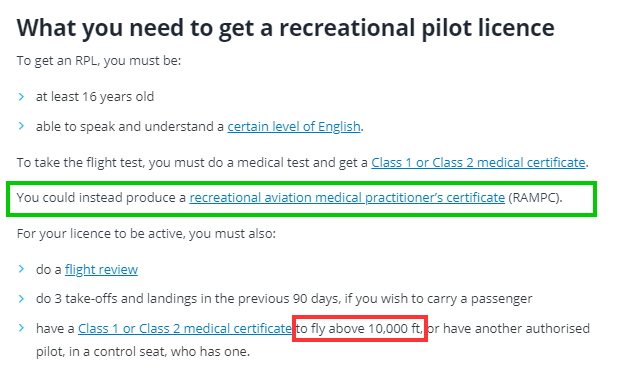Screen dimensions: 636x377
Task: Click the chevron bullet beside 'do a flight review'
Action: tap(21, 269)
